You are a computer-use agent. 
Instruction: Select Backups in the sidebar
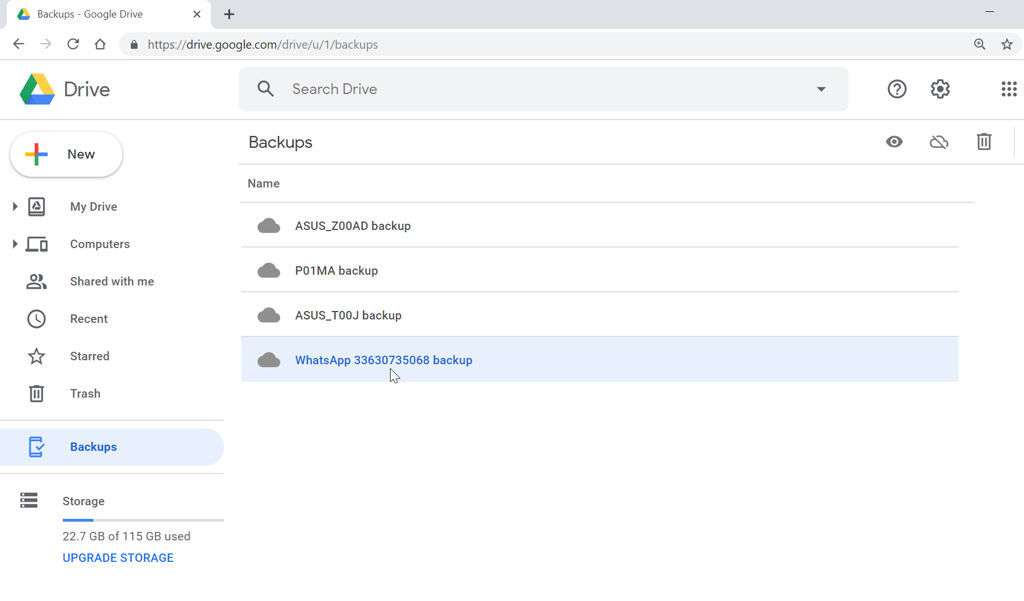pyautogui.click(x=112, y=447)
